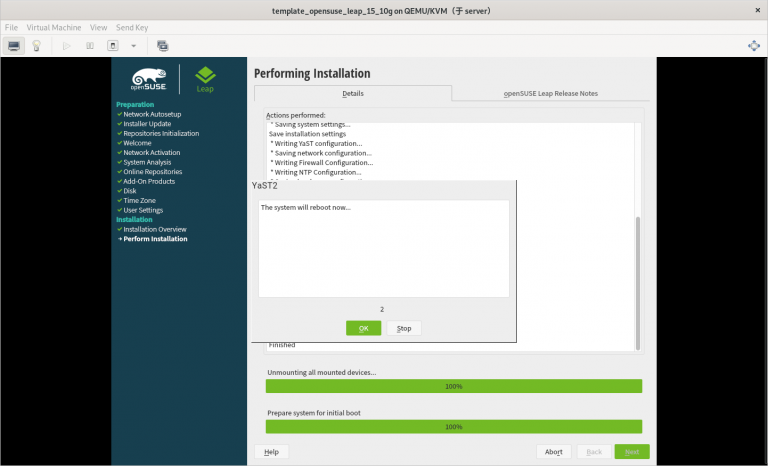Click the Prepare system for initial boot progress bar
This screenshot has width=768, height=466.
click(x=454, y=427)
